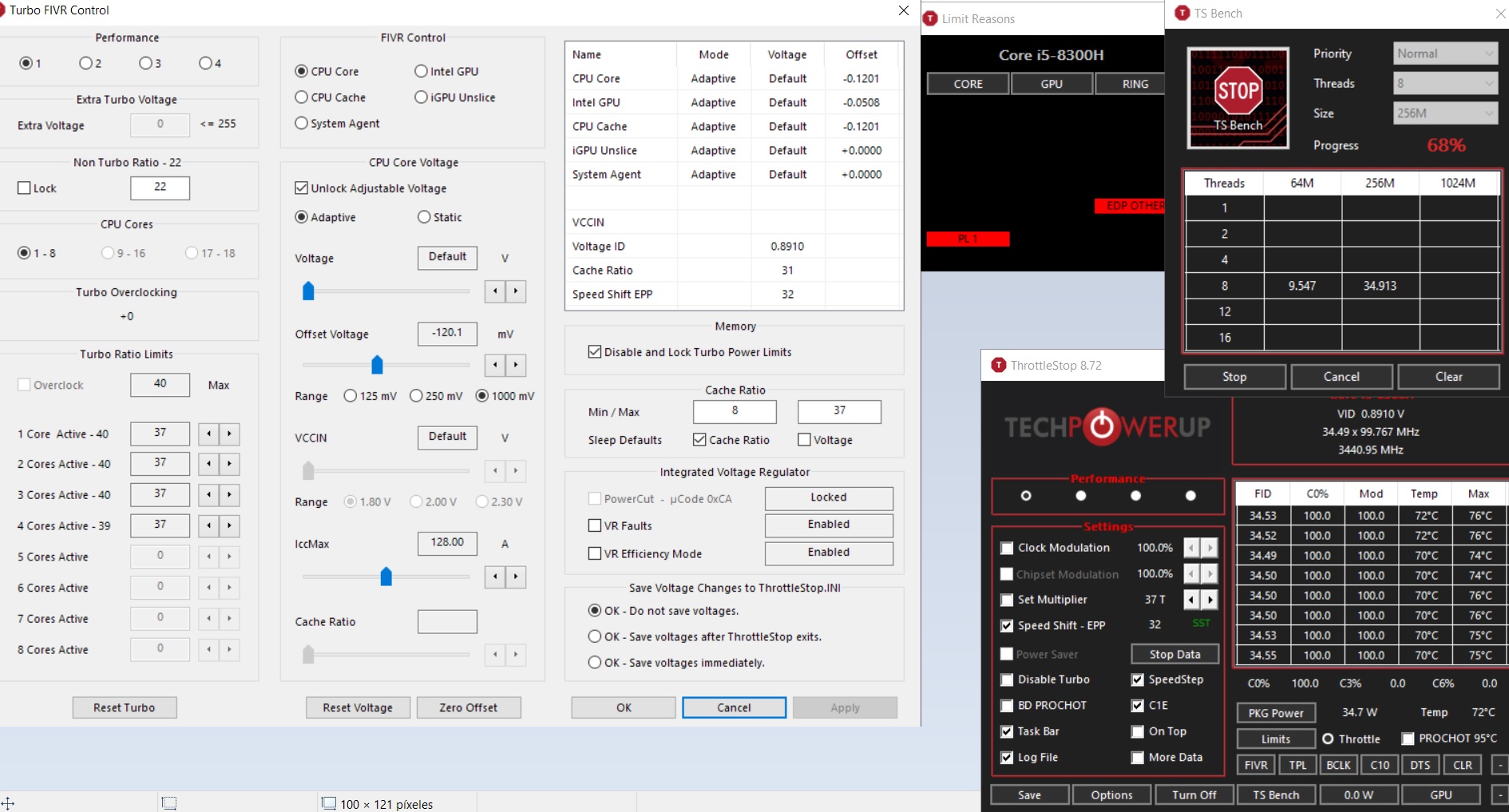Expand the Threads dropdown
Image resolution: width=1509 pixels, height=812 pixels.
tap(1444, 83)
